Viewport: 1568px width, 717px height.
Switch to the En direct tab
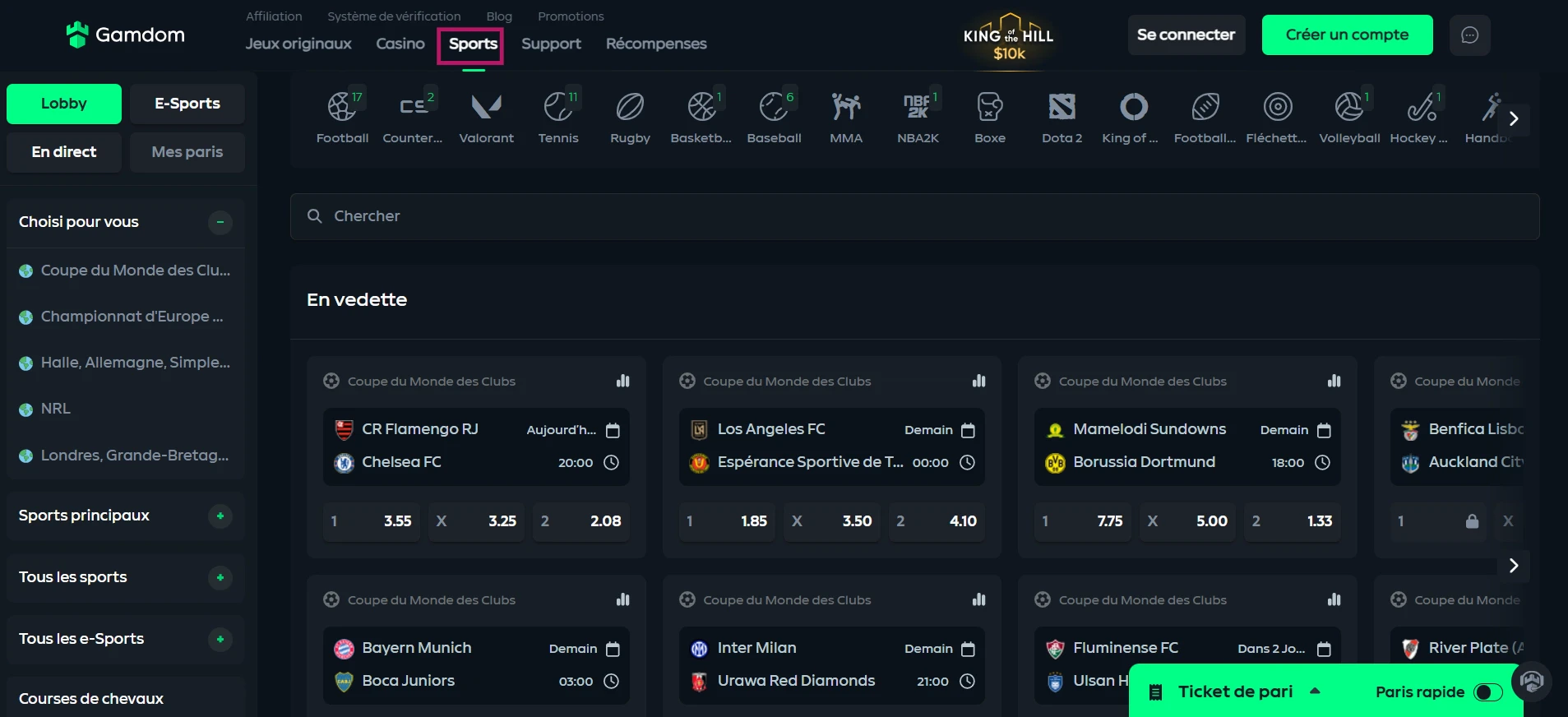tap(64, 152)
